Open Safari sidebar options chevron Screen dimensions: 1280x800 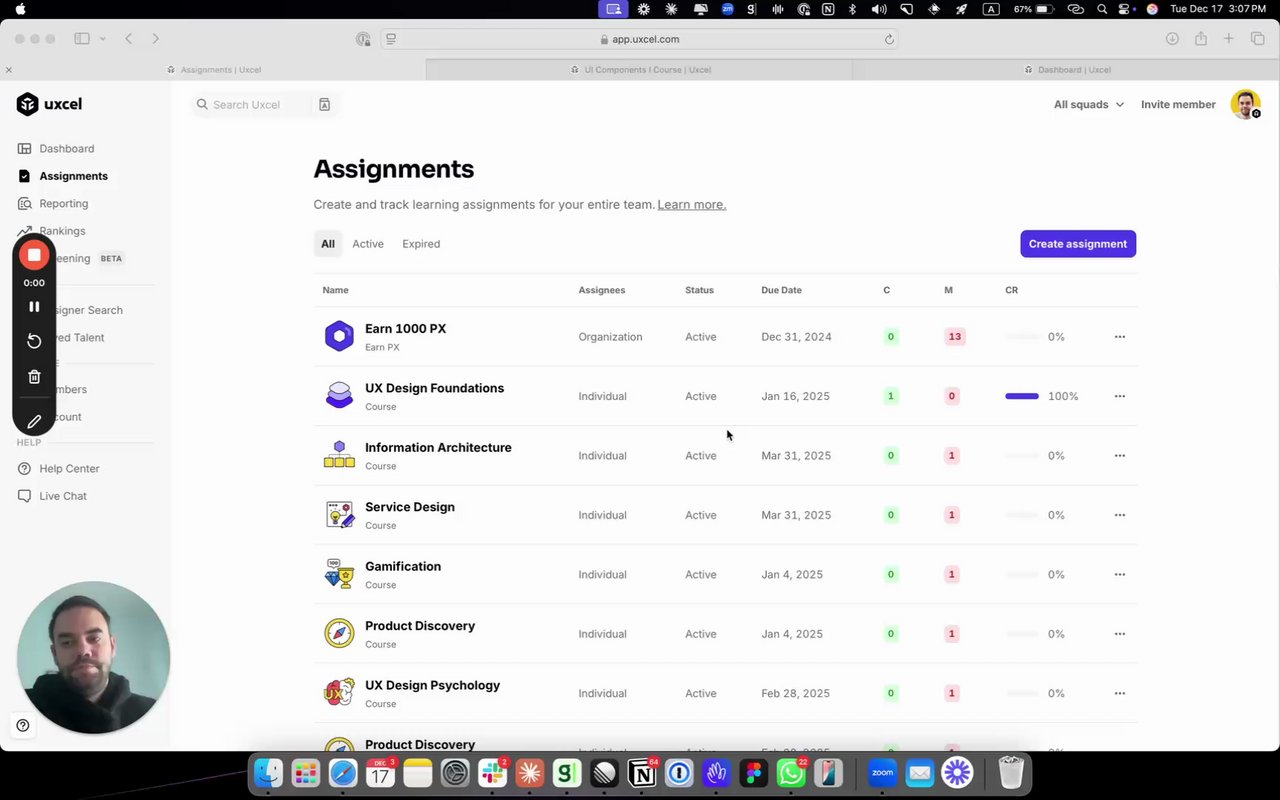102,39
